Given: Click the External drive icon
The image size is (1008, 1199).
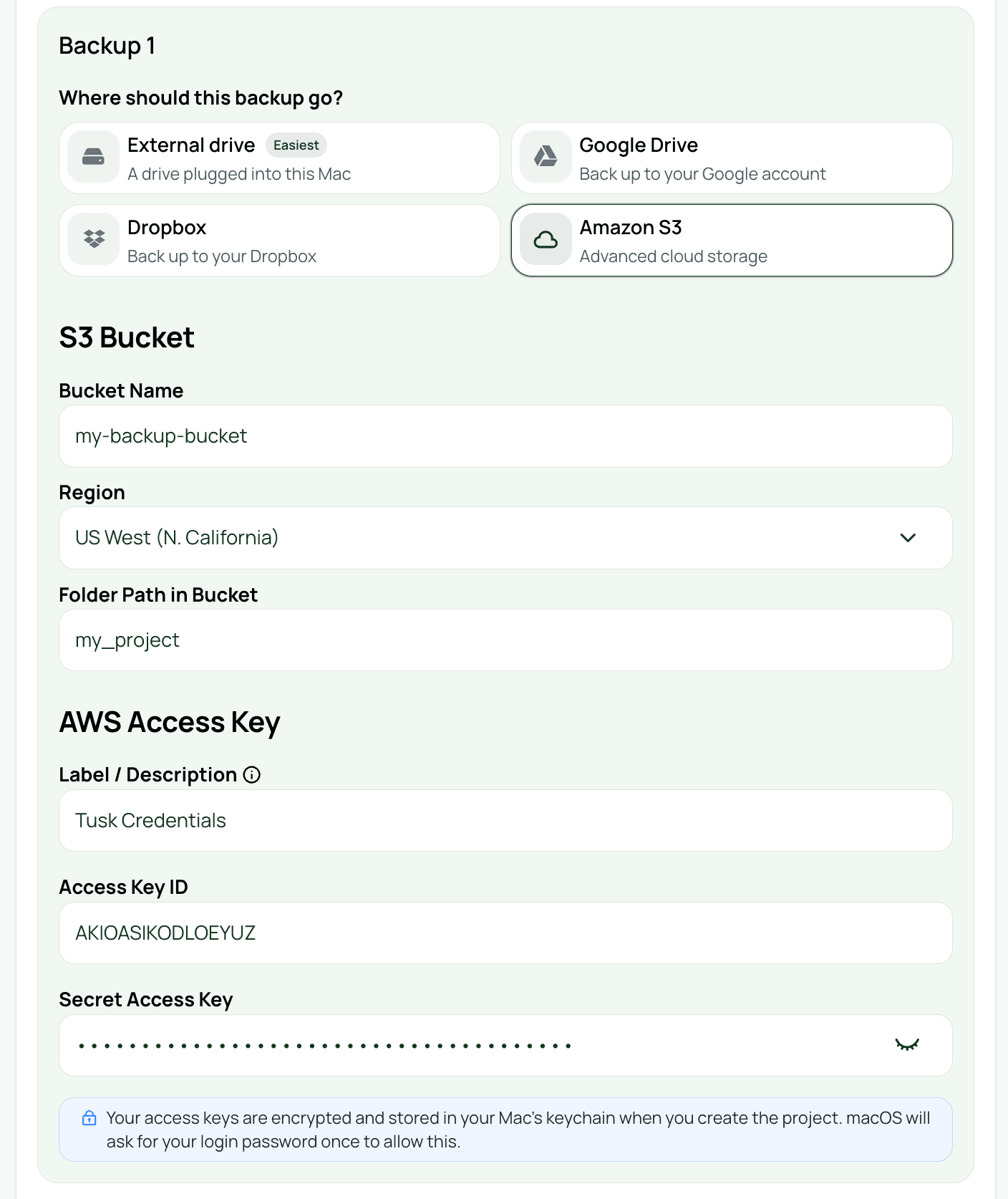Looking at the screenshot, I should coord(93,157).
